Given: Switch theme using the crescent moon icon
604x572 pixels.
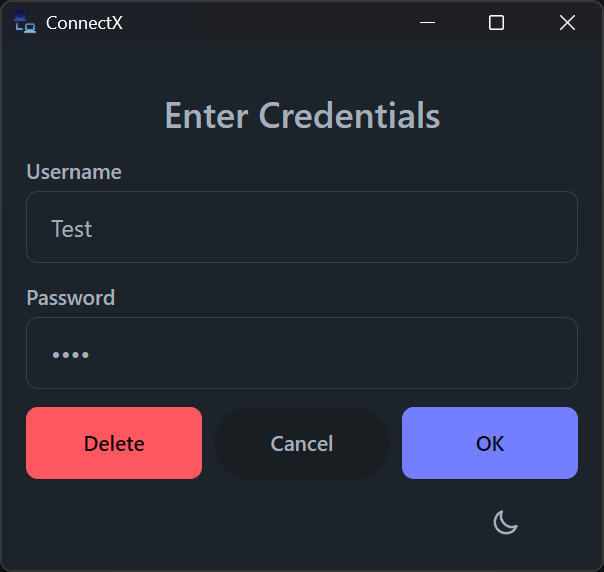Looking at the screenshot, I should tap(505, 522).
